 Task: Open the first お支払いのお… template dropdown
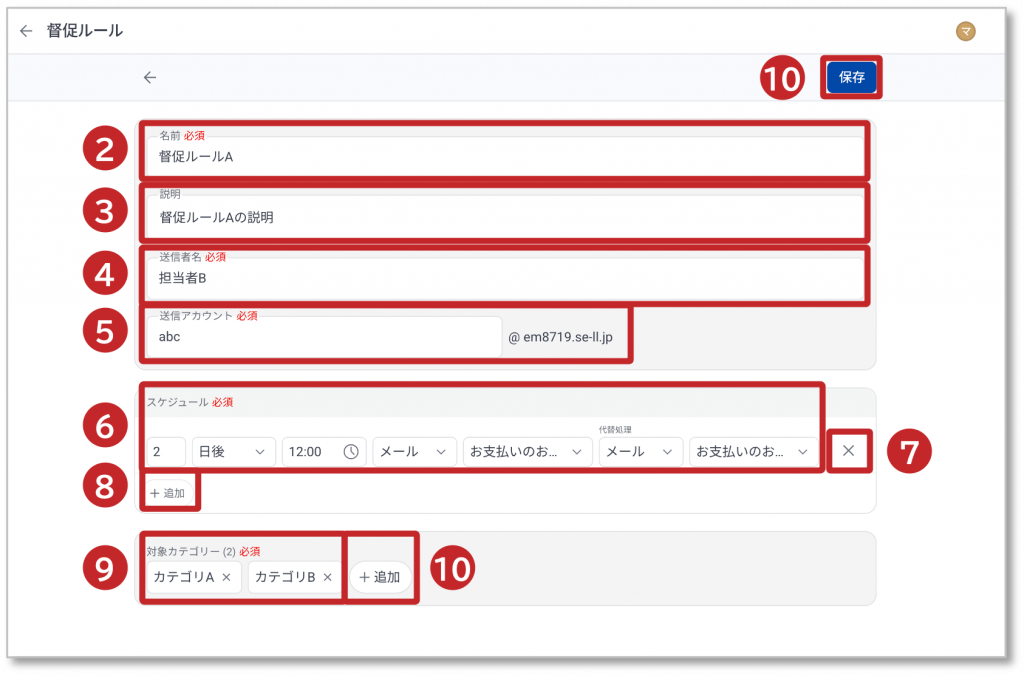(x=526, y=452)
